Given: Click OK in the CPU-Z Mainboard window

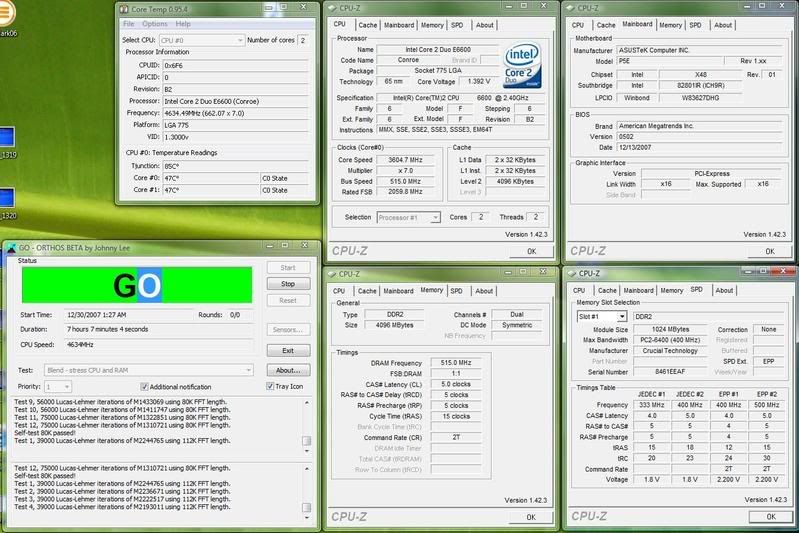Looking at the screenshot, I should 770,251.
